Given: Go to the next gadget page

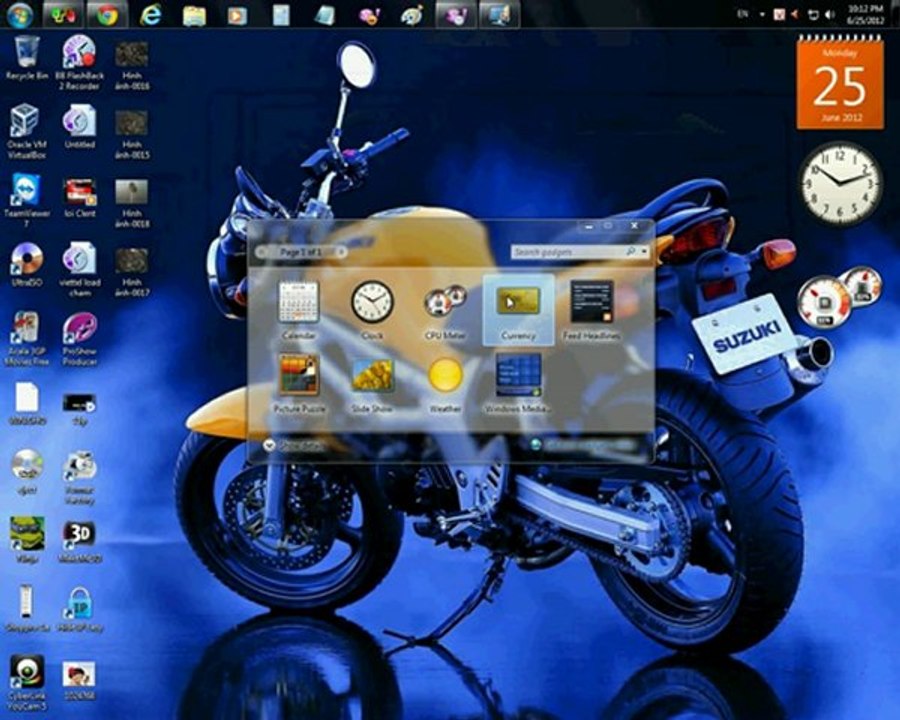Looking at the screenshot, I should pyautogui.click(x=341, y=251).
